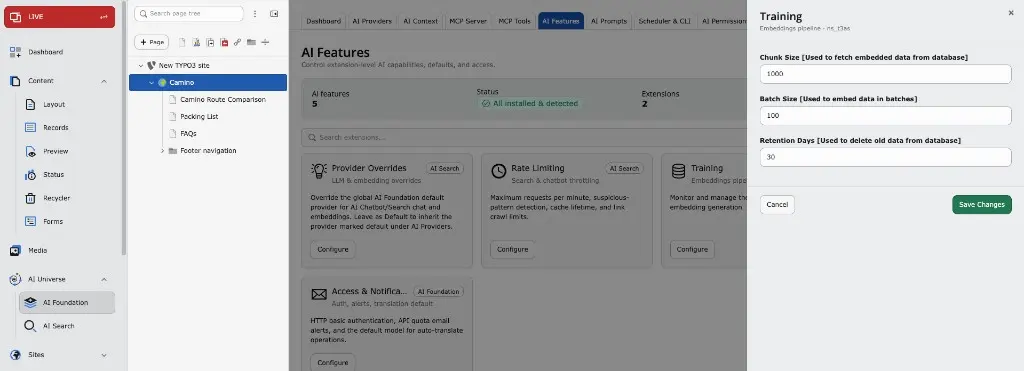Focus the Batch Size input field
Image resolution: width=1024 pixels, height=371 pixels.
click(886, 116)
